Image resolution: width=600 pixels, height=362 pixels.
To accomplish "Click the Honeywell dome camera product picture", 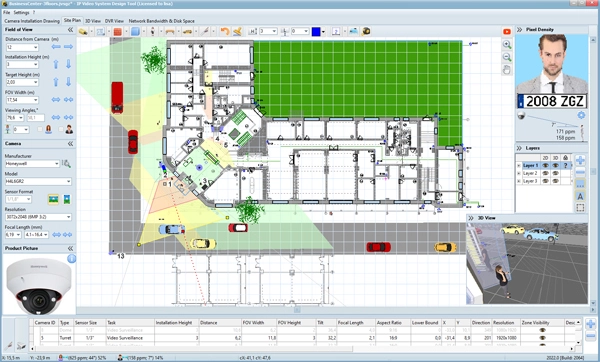I will click(x=39, y=287).
